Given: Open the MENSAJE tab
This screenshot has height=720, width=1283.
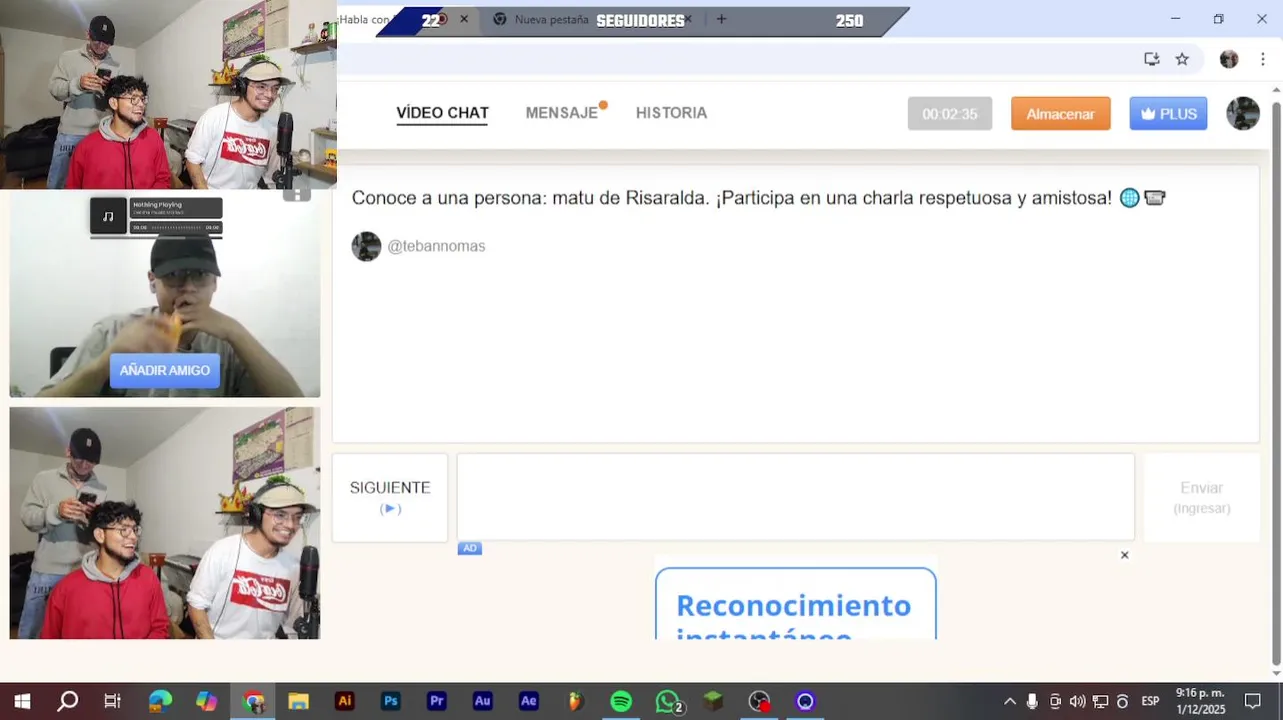Looking at the screenshot, I should (x=562, y=113).
